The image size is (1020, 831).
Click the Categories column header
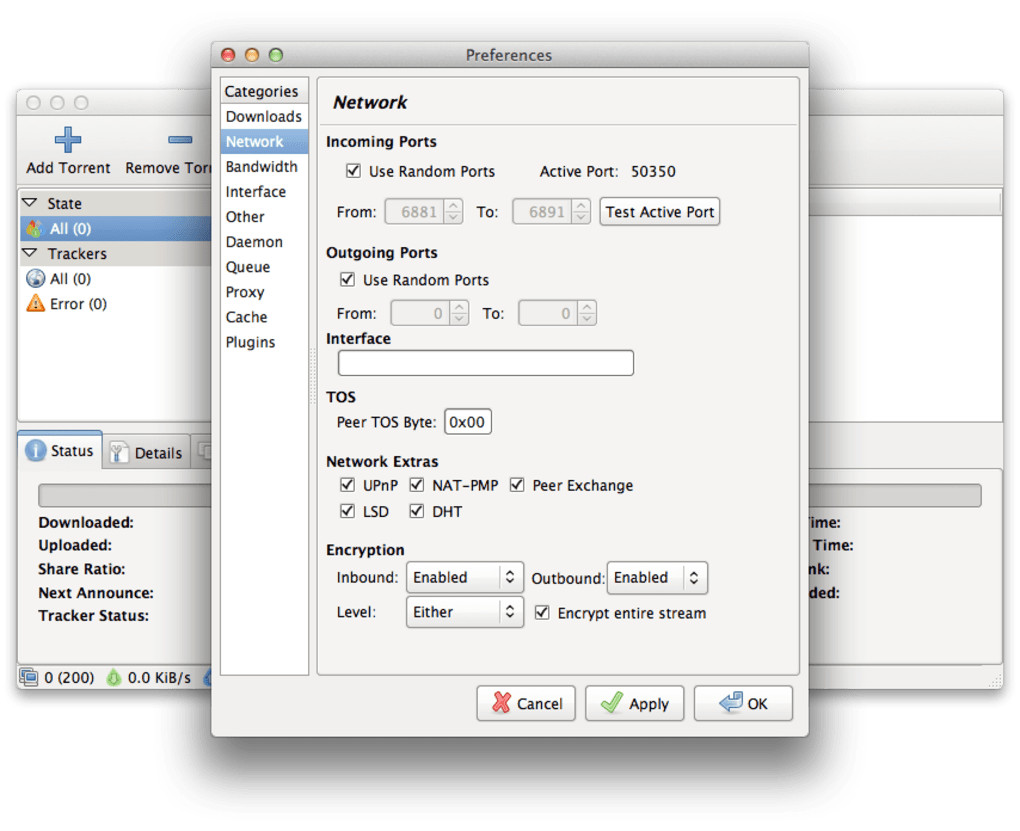[264, 91]
